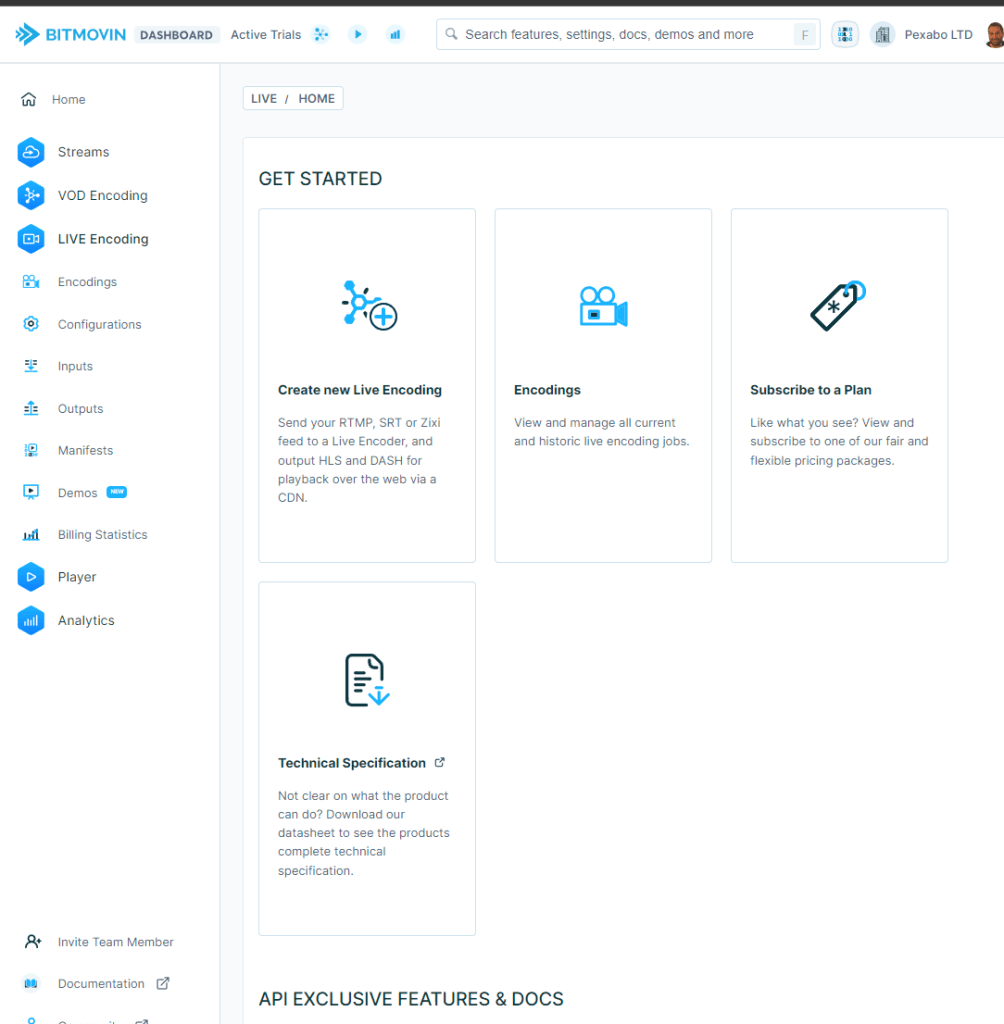Expand VOD Encoding section
The width and height of the screenshot is (1004, 1024).
pos(103,196)
